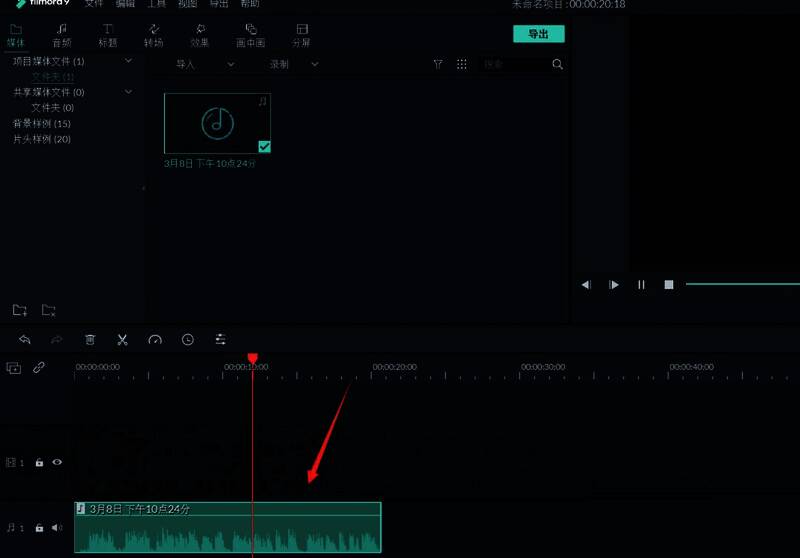This screenshot has width=800, height=558.
Task: Mute audio track 1 speaker
Action: click(57, 527)
